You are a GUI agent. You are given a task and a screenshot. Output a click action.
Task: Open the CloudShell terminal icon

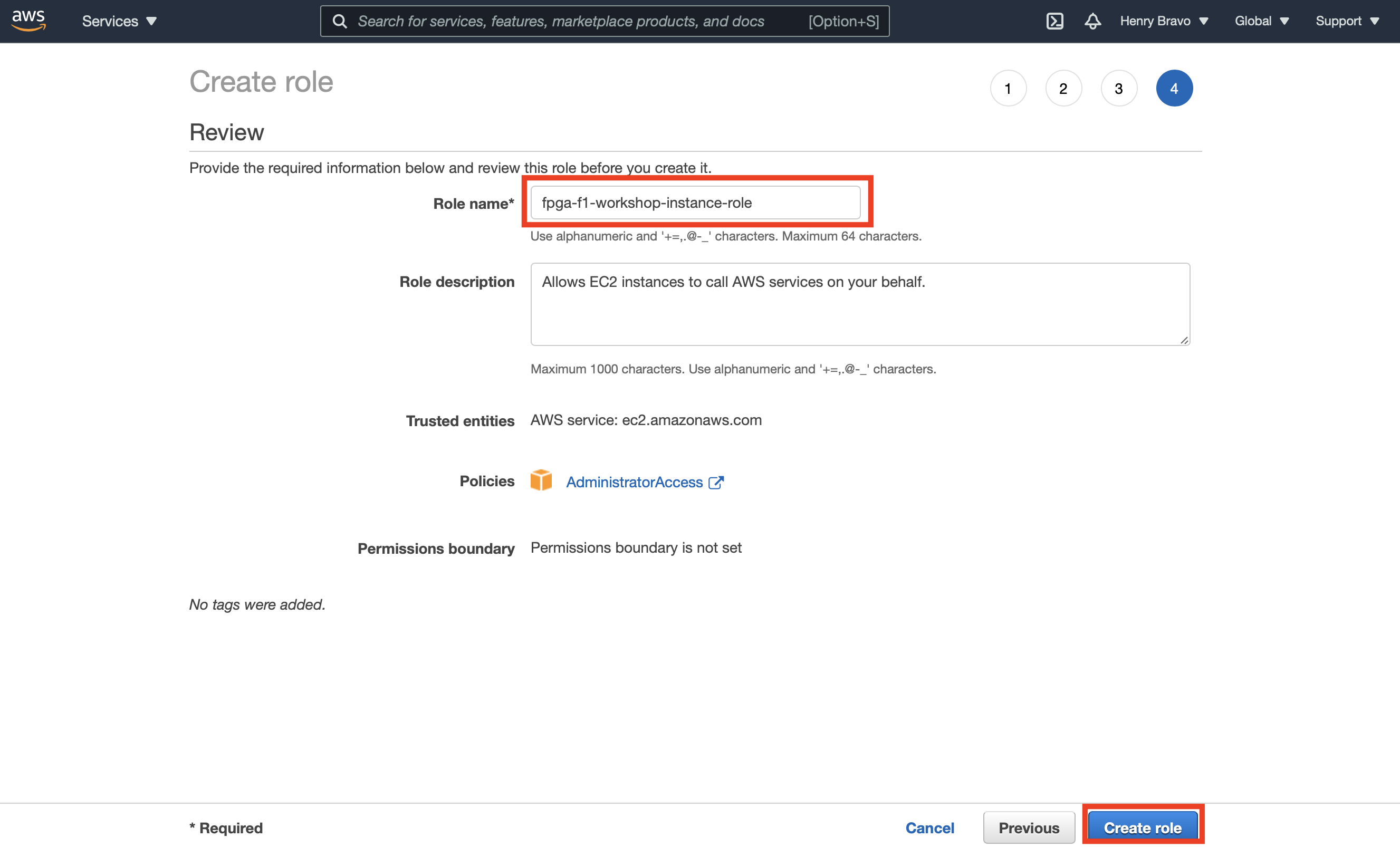(1054, 21)
